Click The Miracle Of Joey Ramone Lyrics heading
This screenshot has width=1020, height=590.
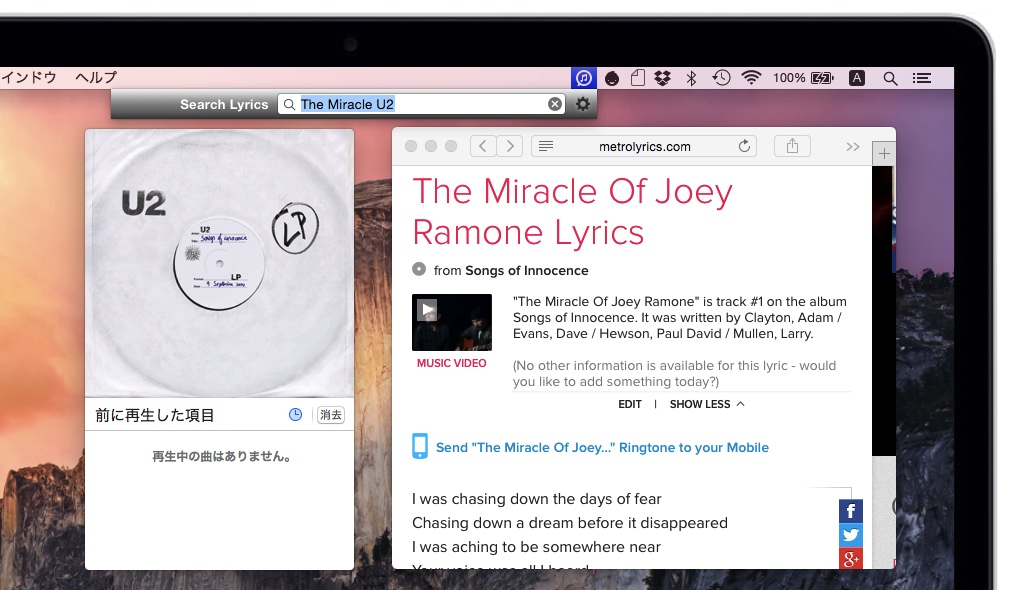pyautogui.click(x=572, y=211)
